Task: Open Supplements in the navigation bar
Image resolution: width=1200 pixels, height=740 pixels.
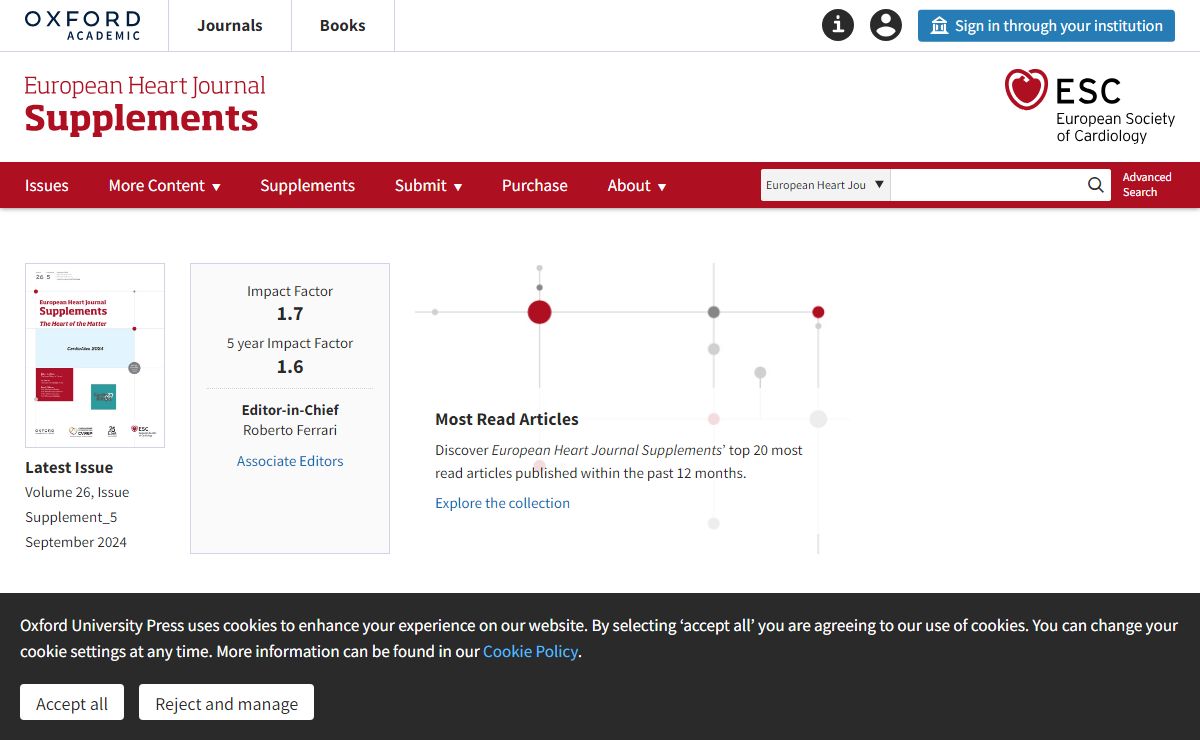Action: (x=308, y=185)
